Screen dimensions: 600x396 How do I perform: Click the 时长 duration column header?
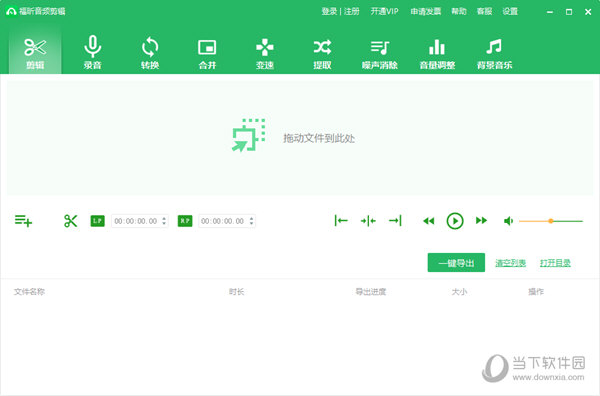[236, 292]
